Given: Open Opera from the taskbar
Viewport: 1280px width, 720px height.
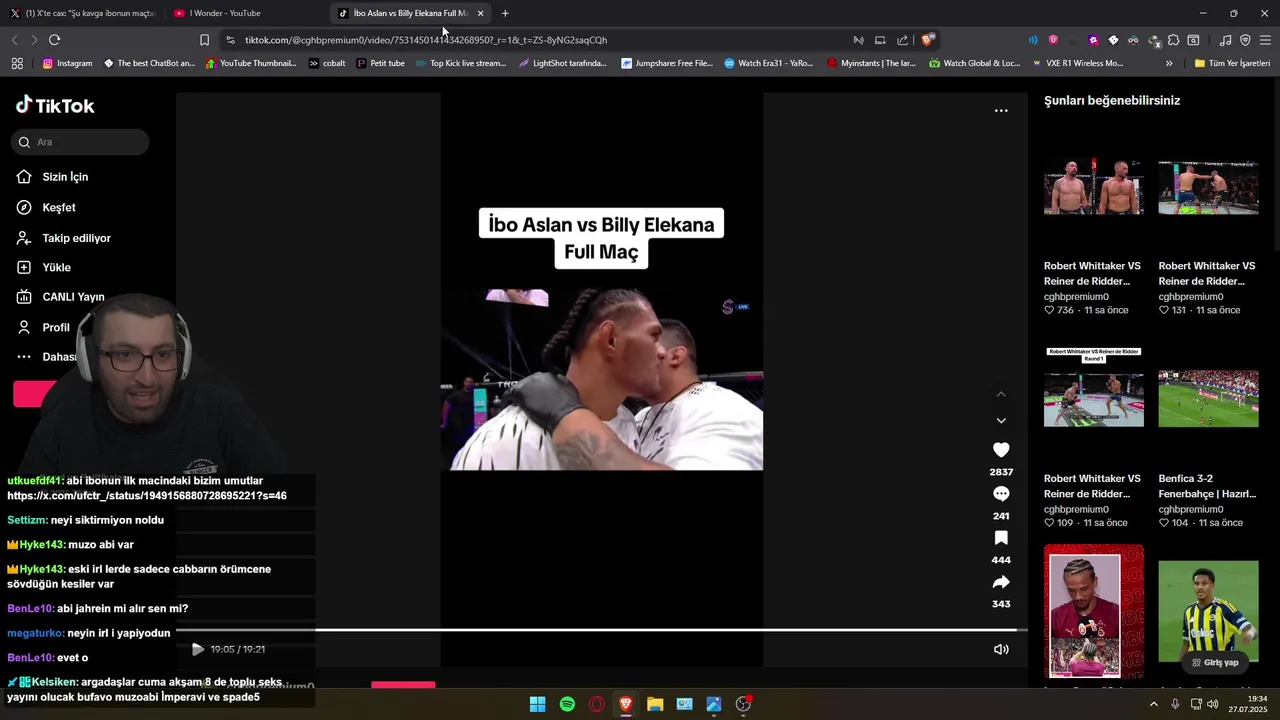Looking at the screenshot, I should (x=596, y=704).
